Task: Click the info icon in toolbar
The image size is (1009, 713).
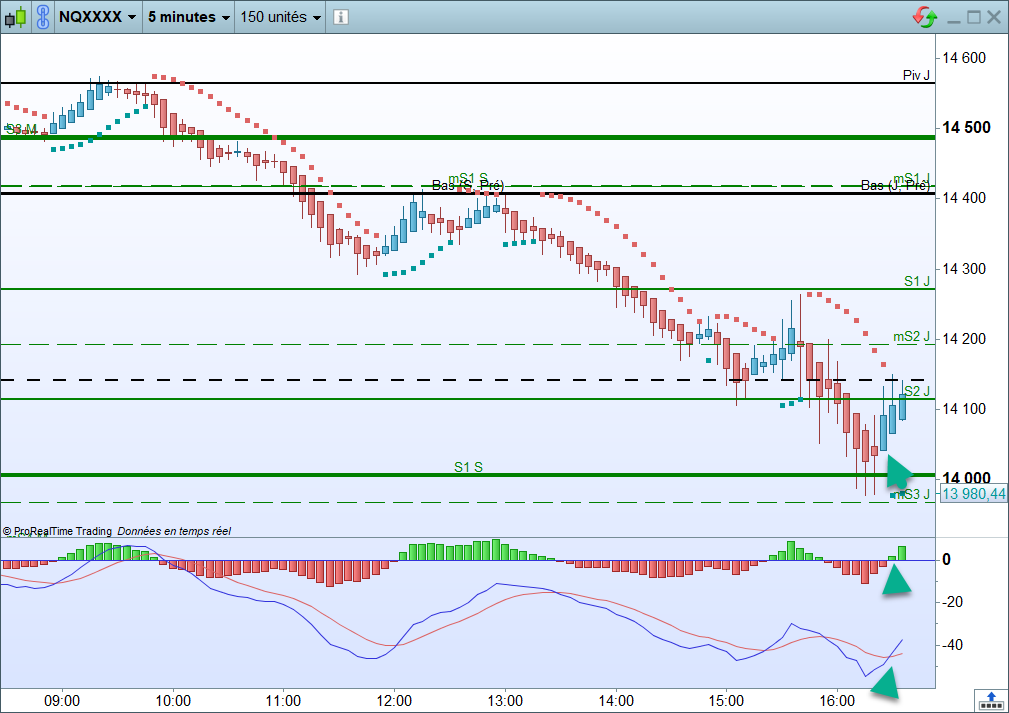Action: coord(341,17)
